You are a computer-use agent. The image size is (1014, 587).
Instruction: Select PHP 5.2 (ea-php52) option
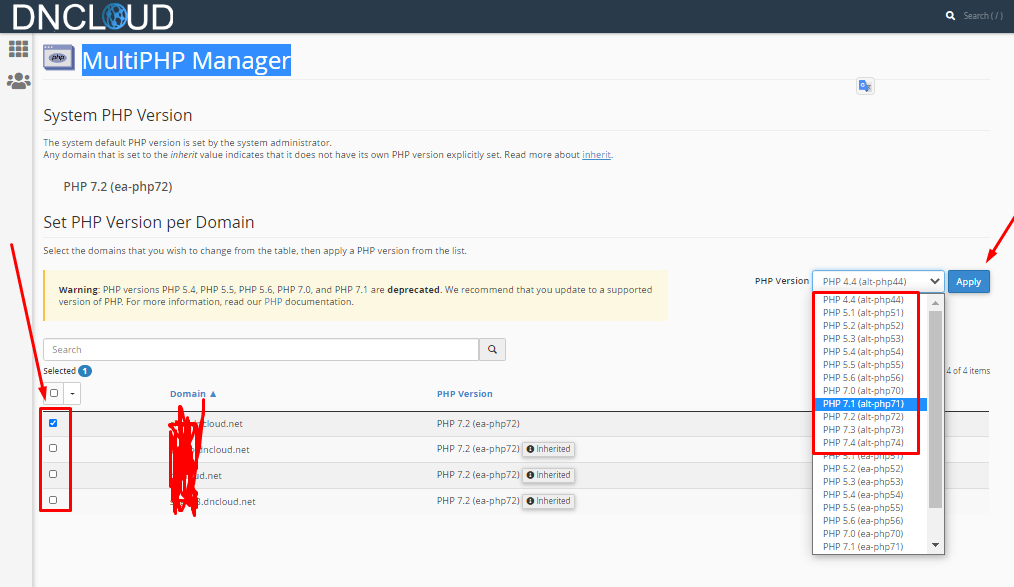(863, 469)
